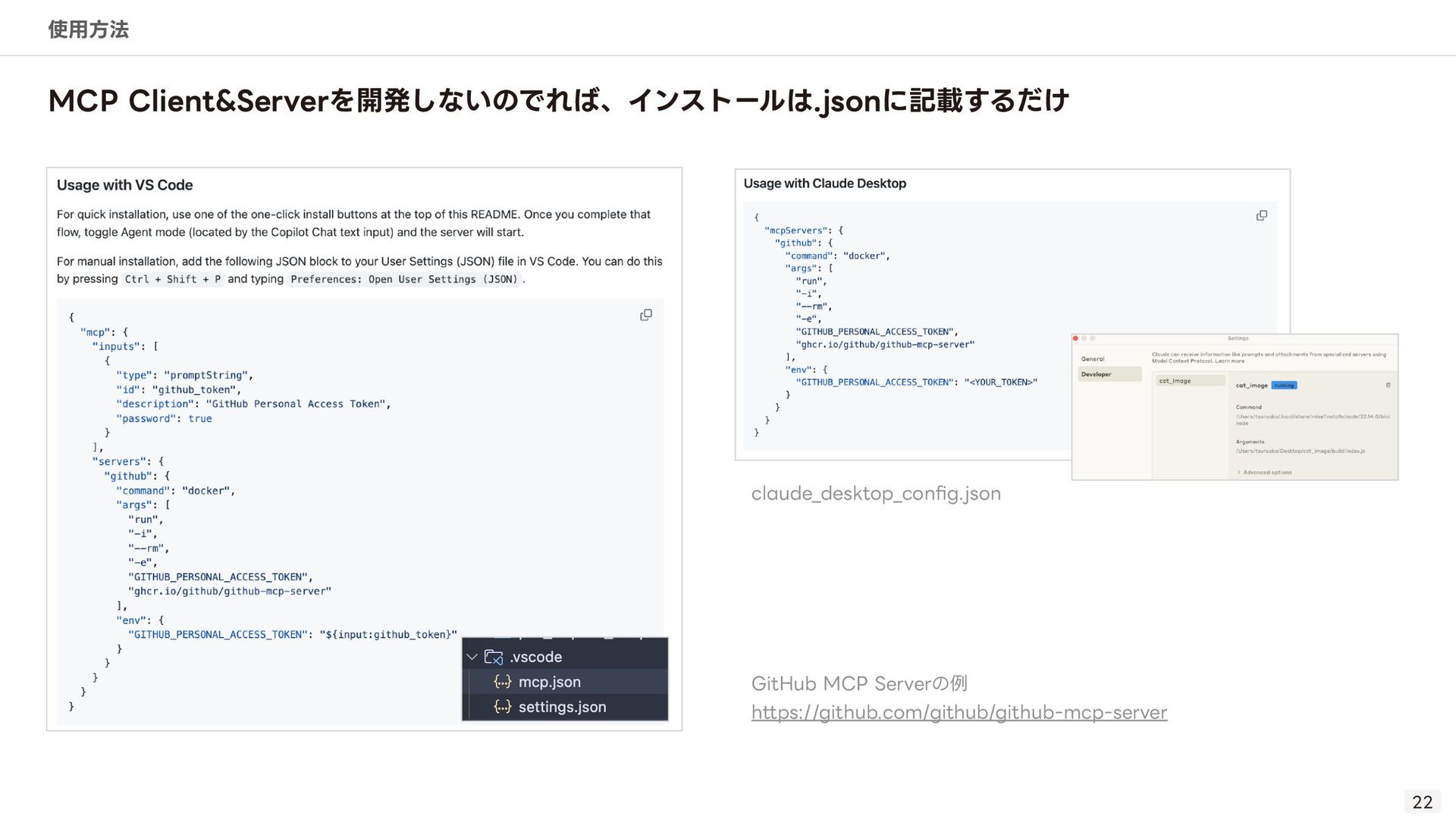Click the slide page number 22
1456x819 pixels.
point(1422,802)
